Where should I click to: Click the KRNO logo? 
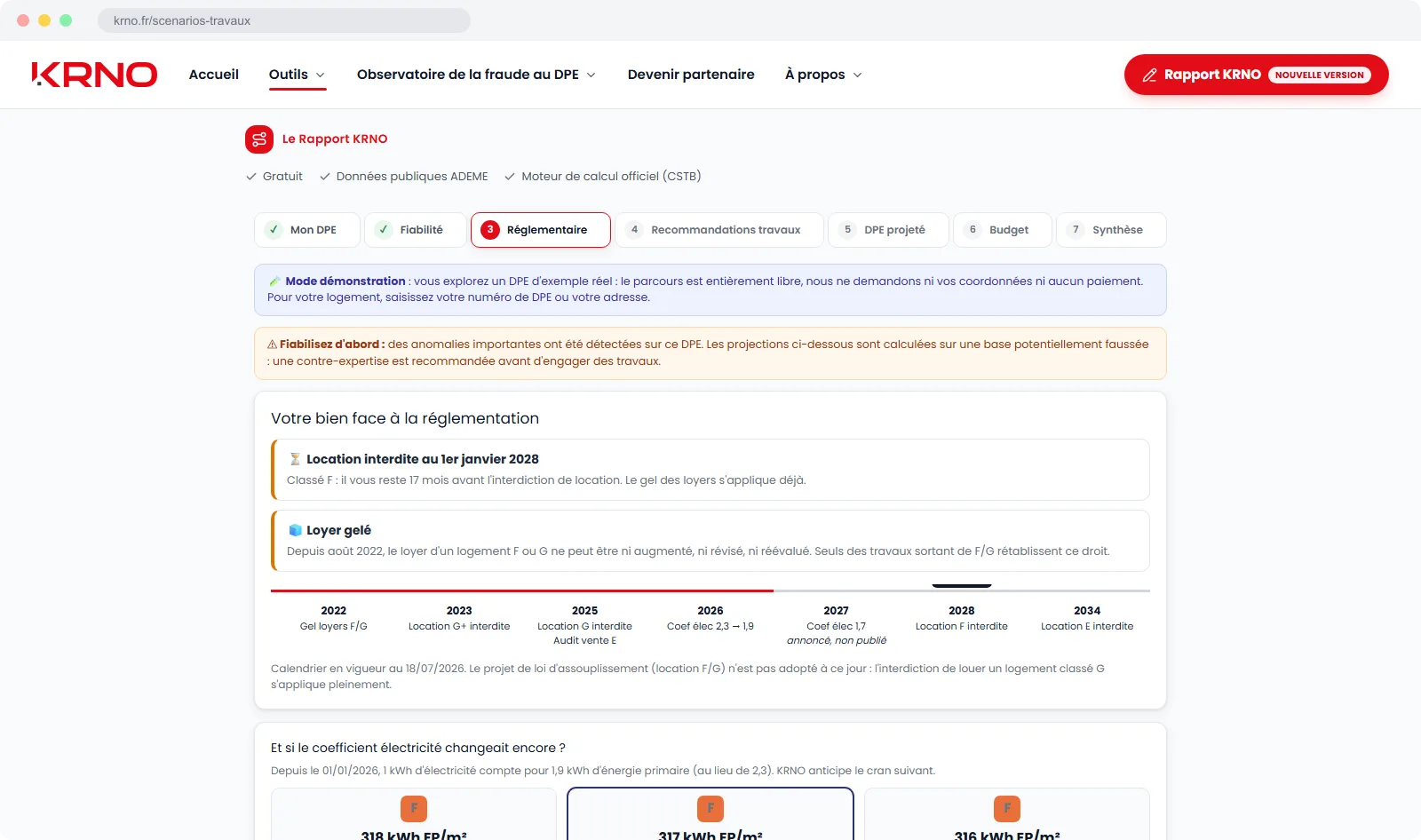click(94, 75)
